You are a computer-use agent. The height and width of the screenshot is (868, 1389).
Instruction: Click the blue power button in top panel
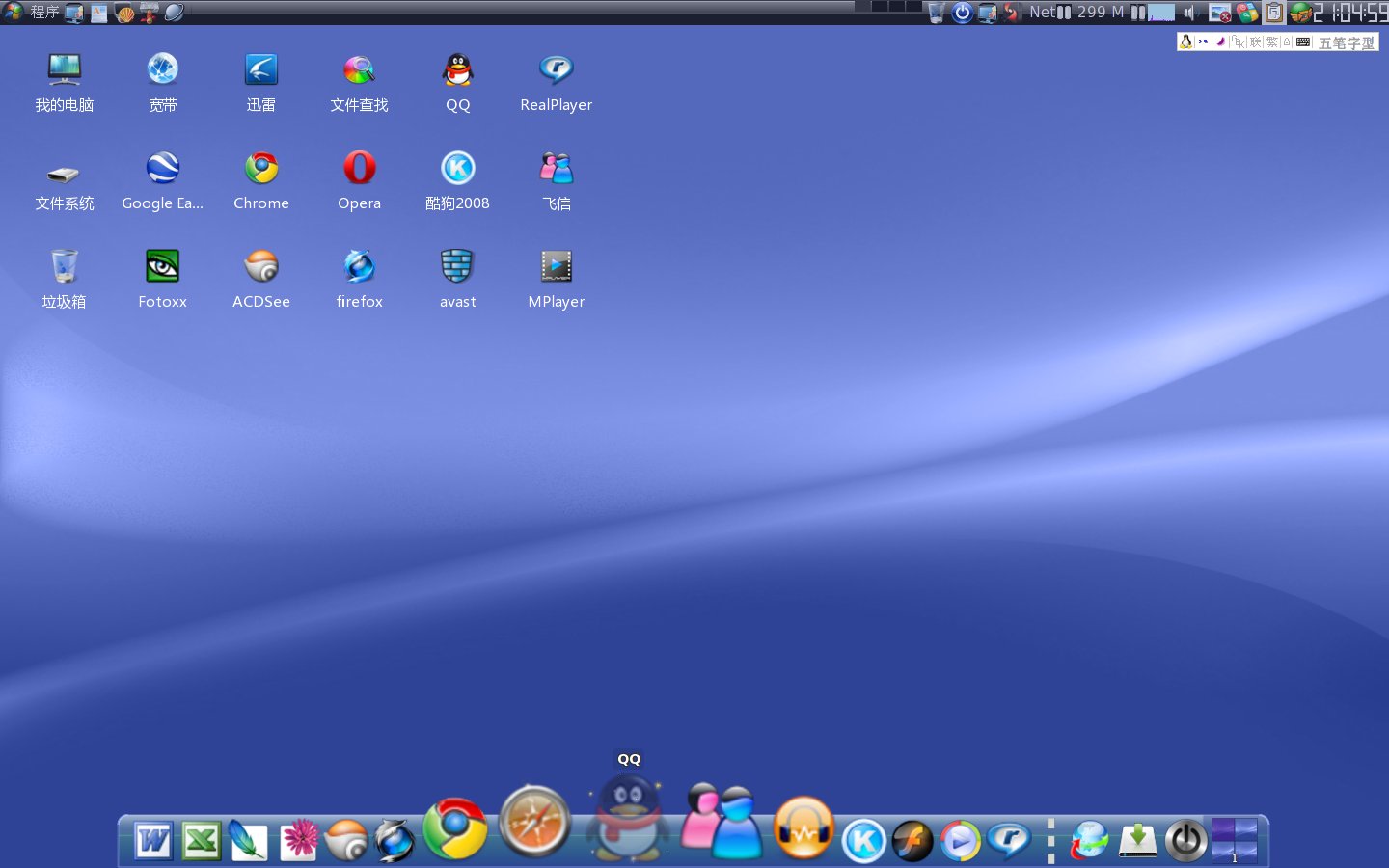[962, 13]
